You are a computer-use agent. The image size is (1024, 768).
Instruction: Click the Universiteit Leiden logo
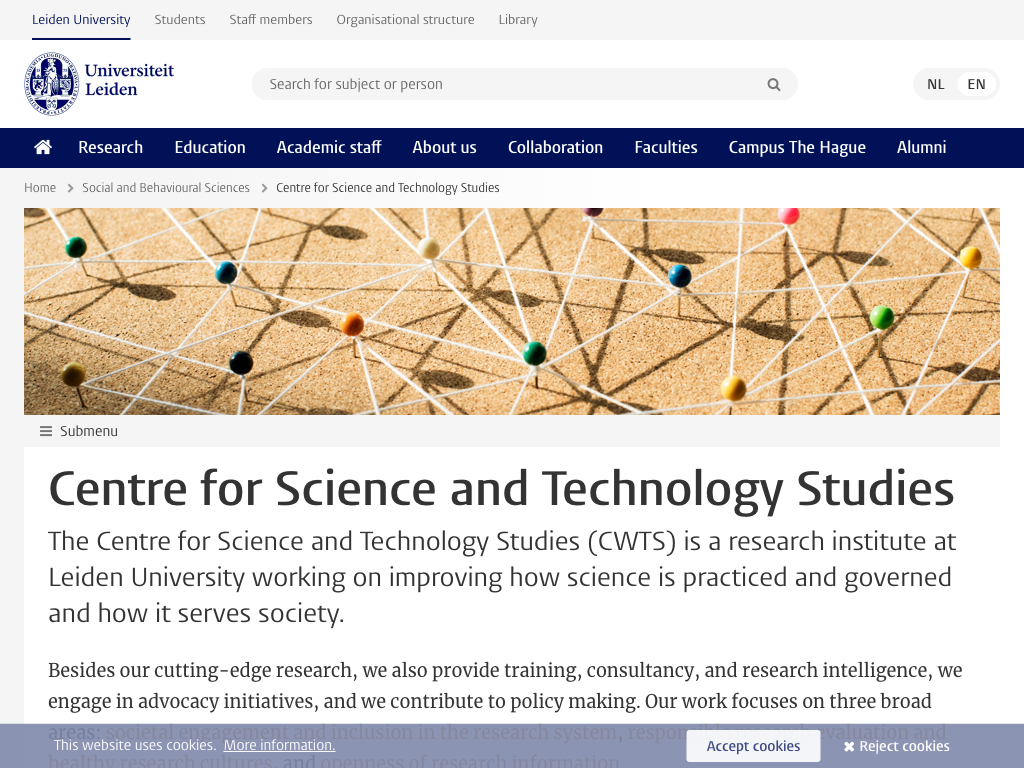pyautogui.click(x=100, y=84)
